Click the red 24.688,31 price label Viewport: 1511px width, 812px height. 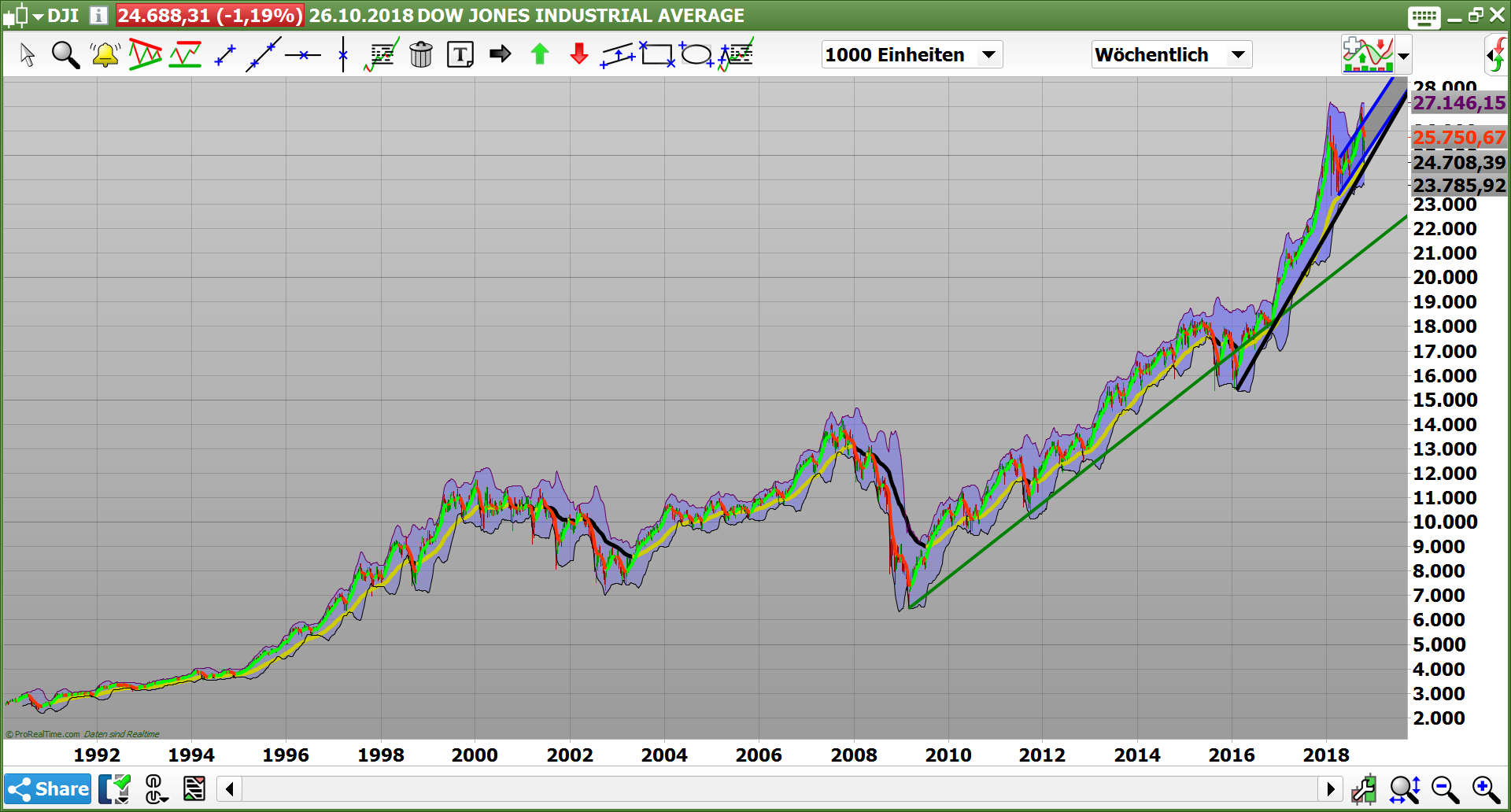pos(209,15)
